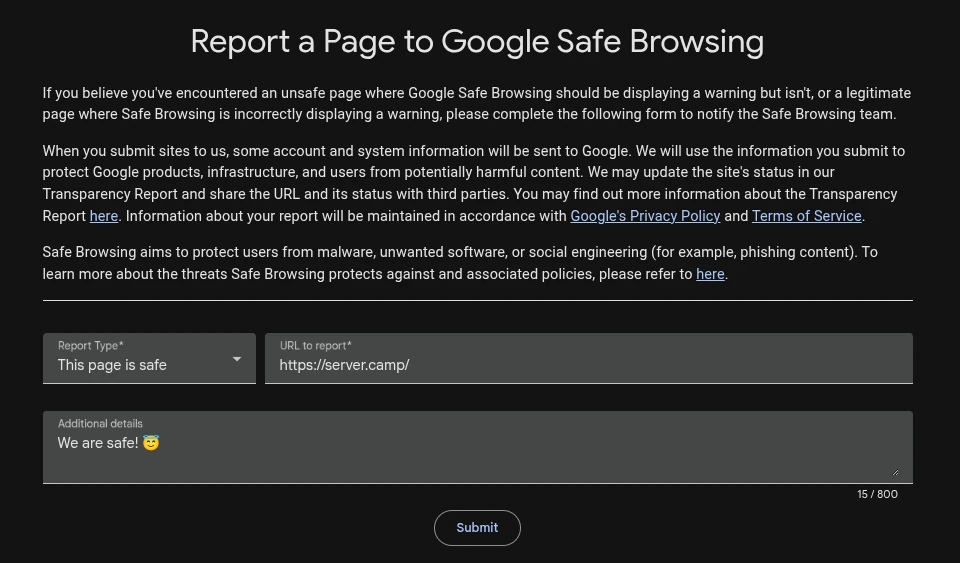This screenshot has width=960, height=563.
Task: Open the Report Type dropdown
Action: (148, 358)
